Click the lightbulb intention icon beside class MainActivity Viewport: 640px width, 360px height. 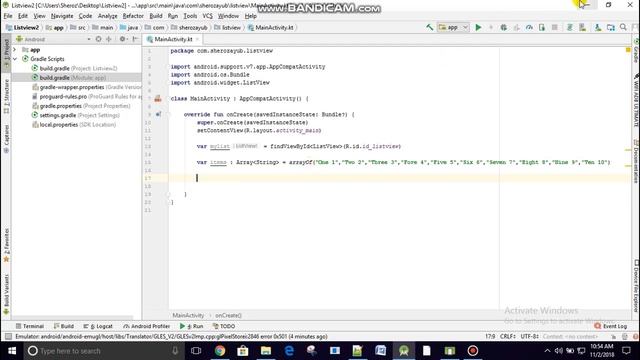(x=158, y=98)
